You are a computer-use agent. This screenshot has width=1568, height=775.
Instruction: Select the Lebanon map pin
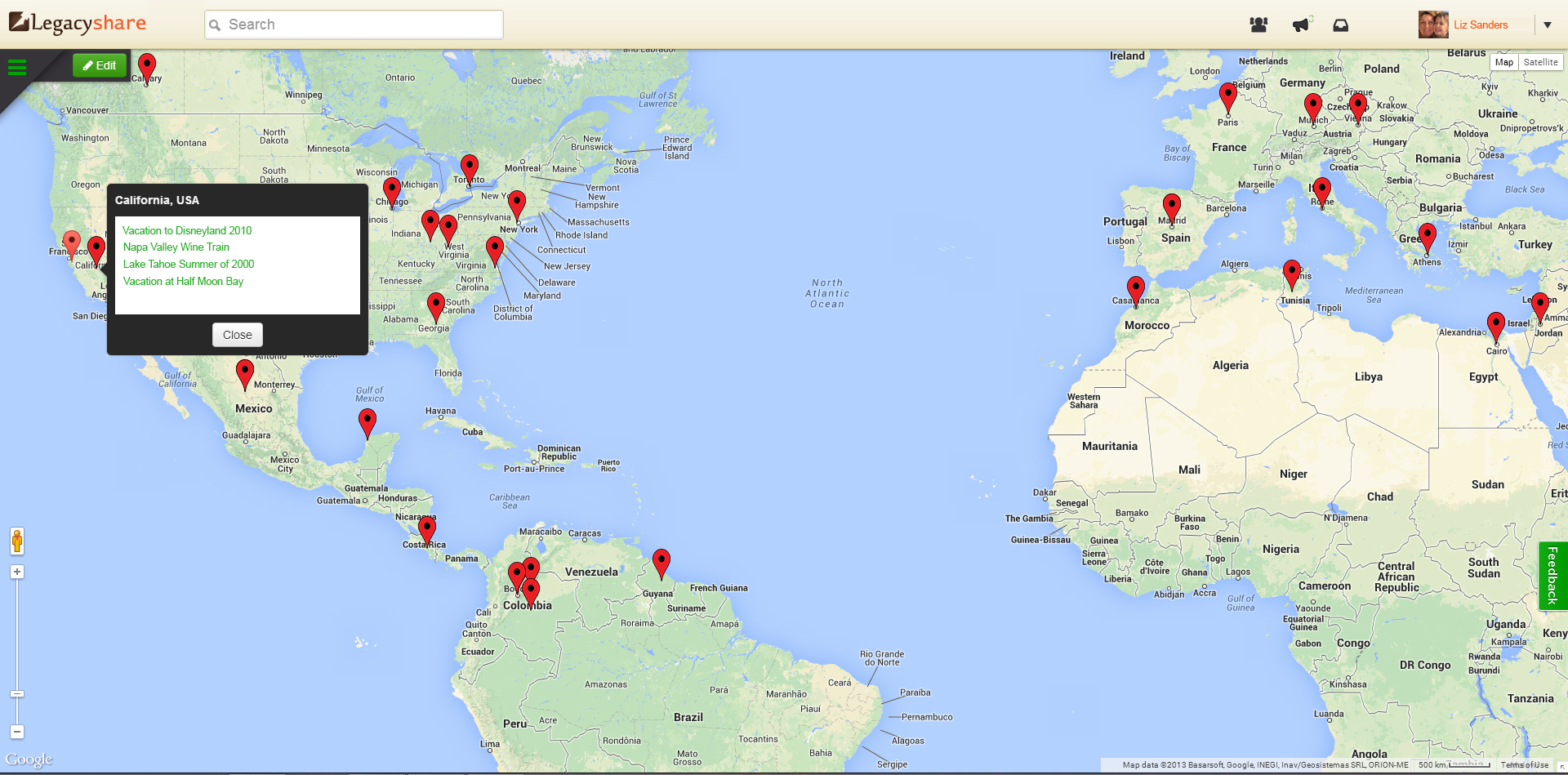tap(1540, 308)
